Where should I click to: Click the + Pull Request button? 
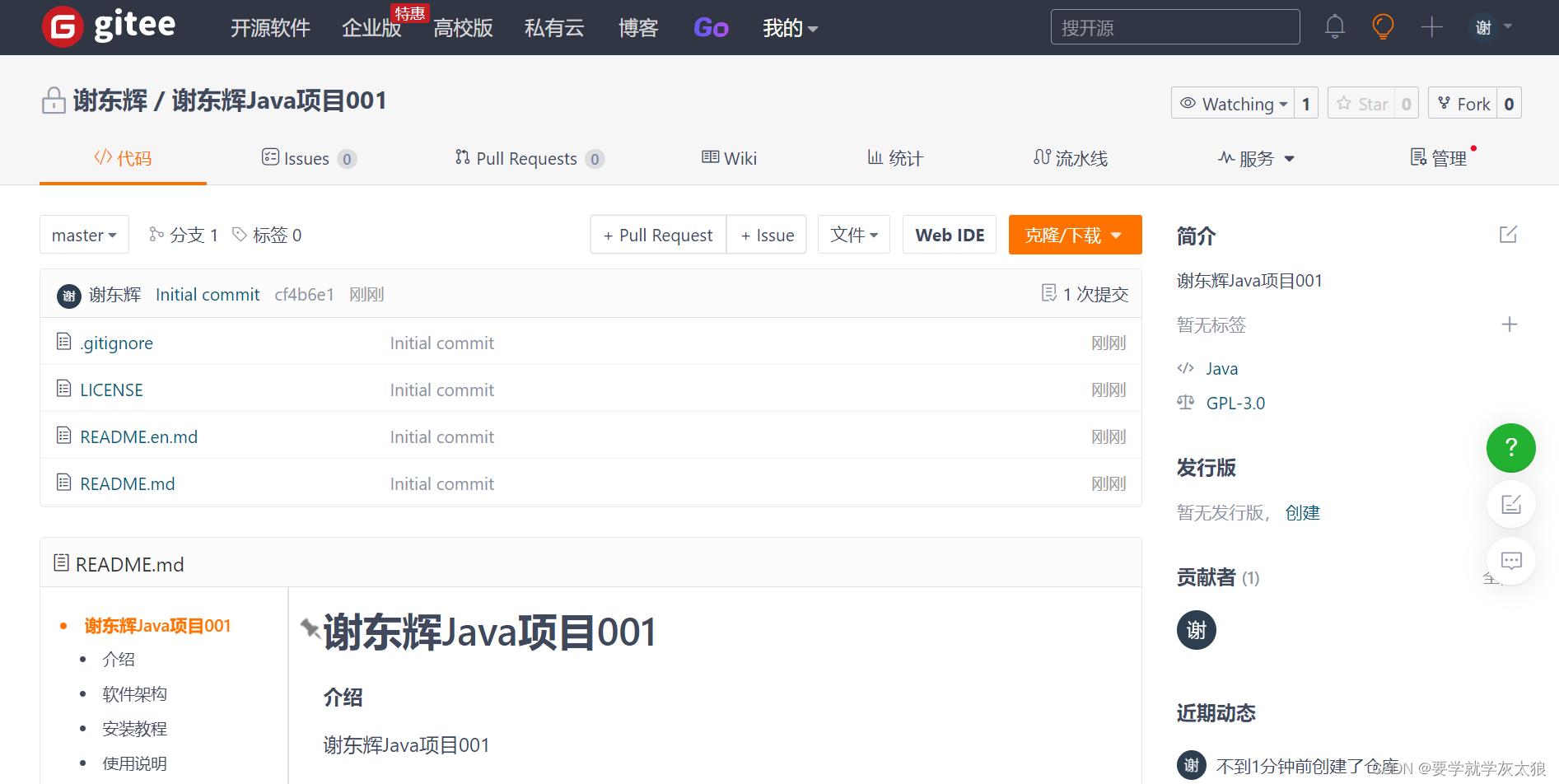point(658,236)
